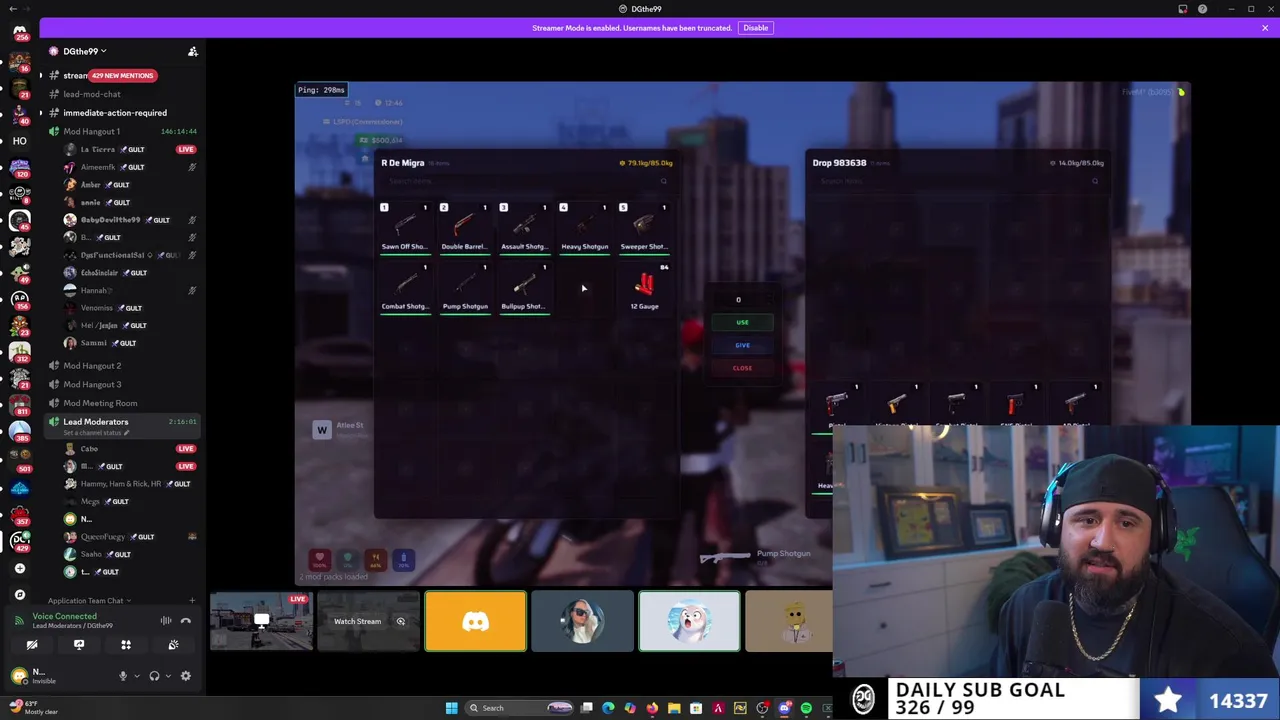1280x720 pixels.
Task: Open voice noise suppression settings icon
Action: (166, 621)
